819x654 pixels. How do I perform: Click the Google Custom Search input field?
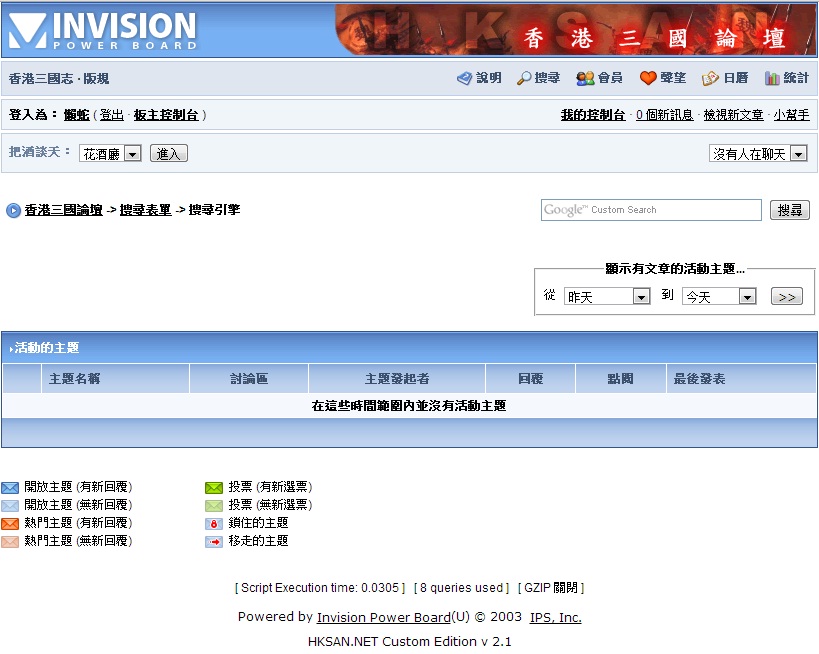(x=651, y=210)
